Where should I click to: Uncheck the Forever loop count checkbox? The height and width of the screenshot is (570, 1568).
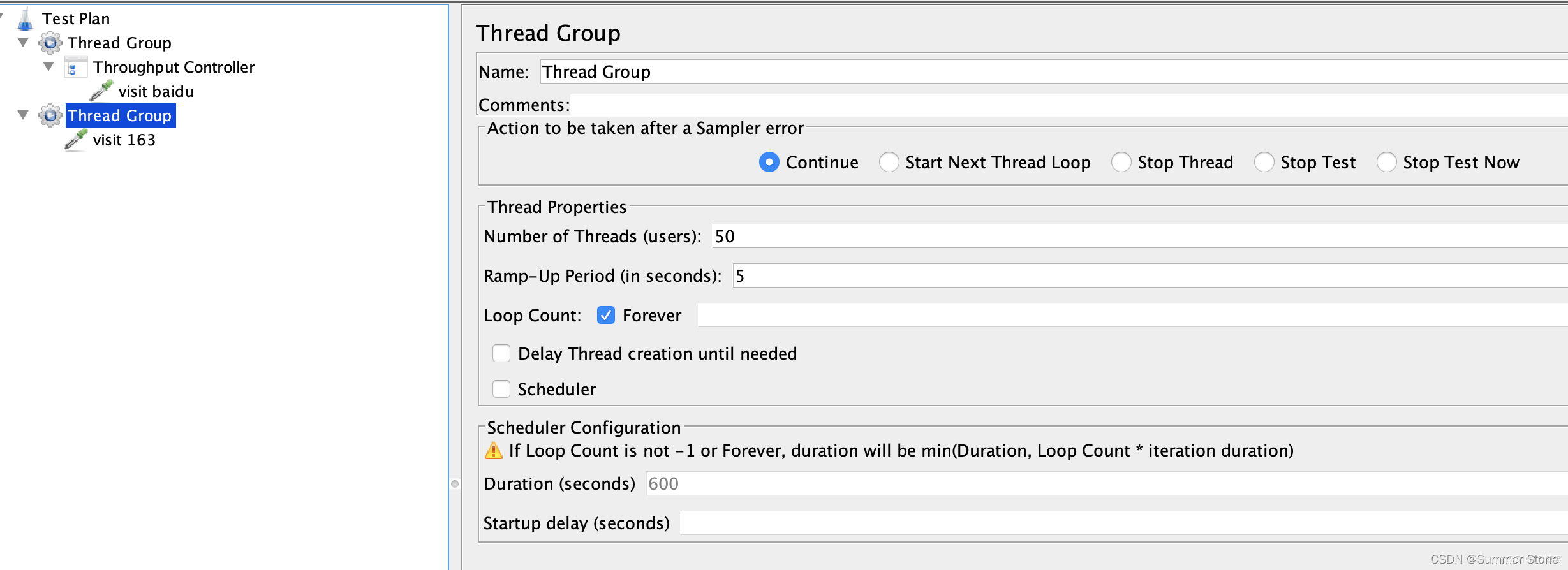click(605, 315)
